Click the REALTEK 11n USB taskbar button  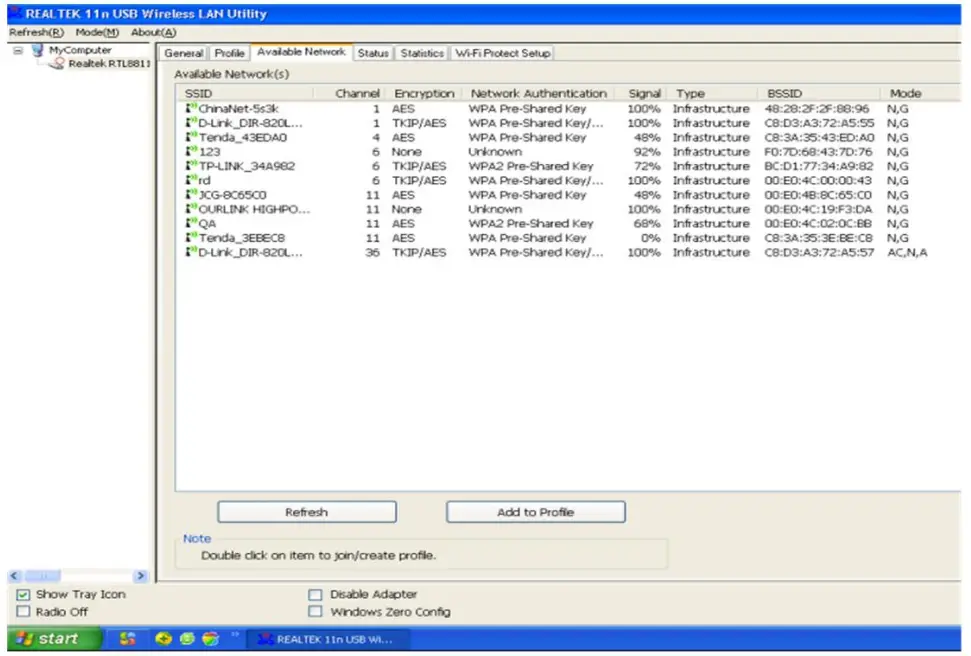tap(328, 639)
